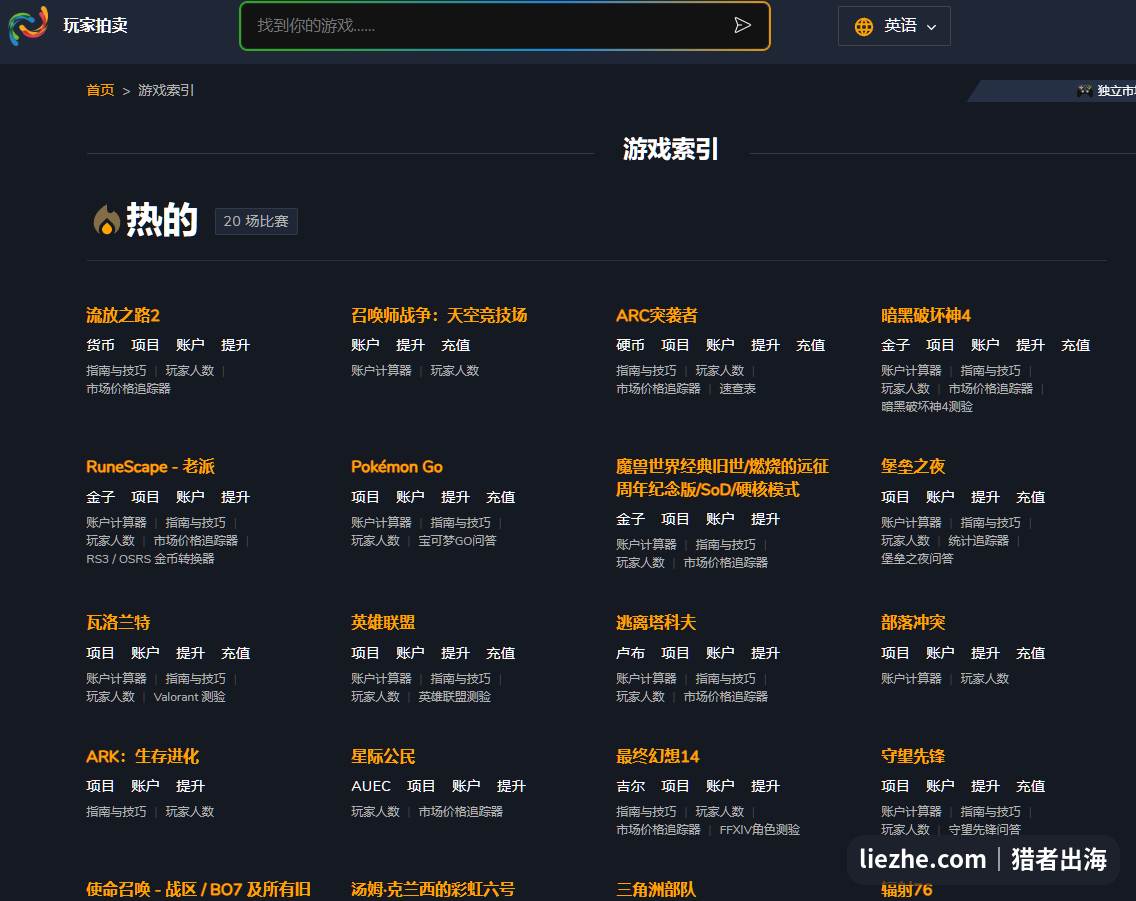Click the 玩家拍卖 site name
The image size is (1136, 901).
pos(95,25)
